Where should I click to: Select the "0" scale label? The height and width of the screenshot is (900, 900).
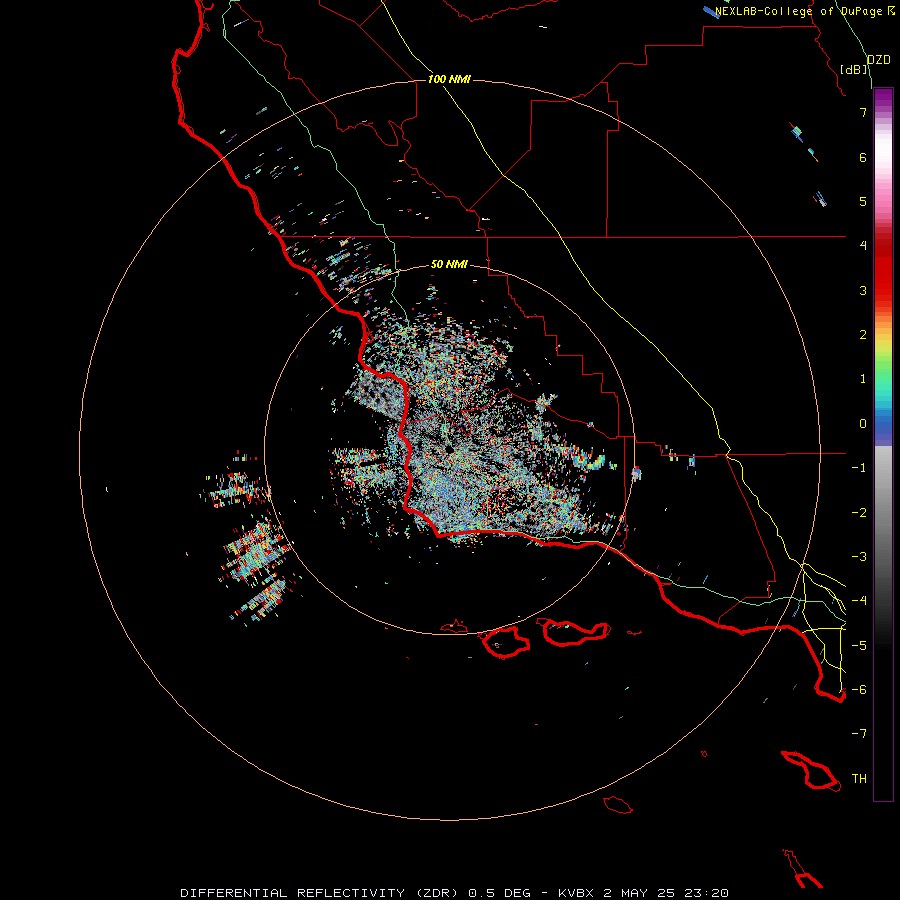[863, 424]
